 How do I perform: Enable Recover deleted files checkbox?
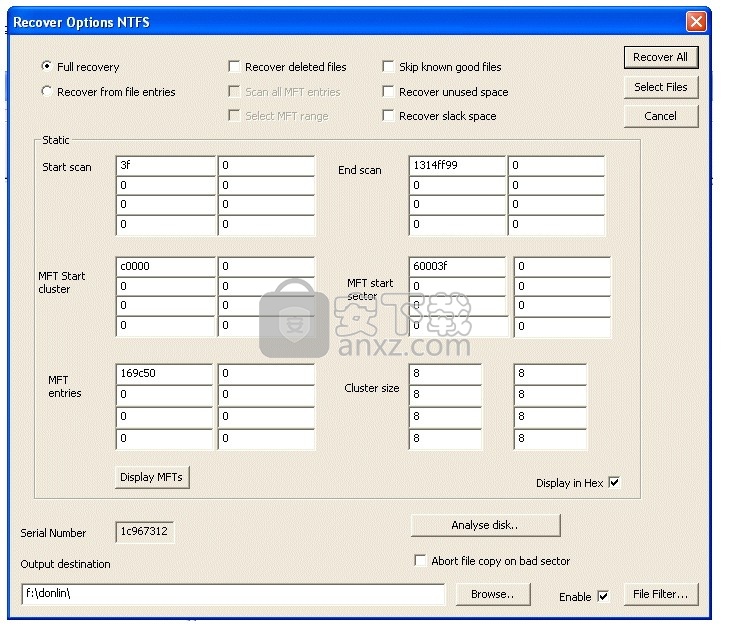[234, 66]
